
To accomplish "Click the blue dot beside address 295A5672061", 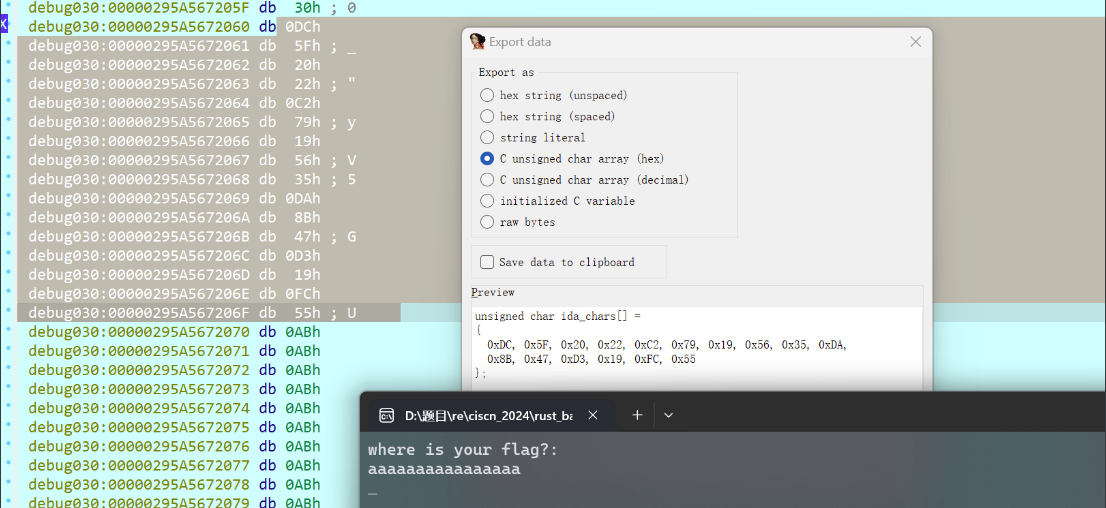I will [x=9, y=46].
